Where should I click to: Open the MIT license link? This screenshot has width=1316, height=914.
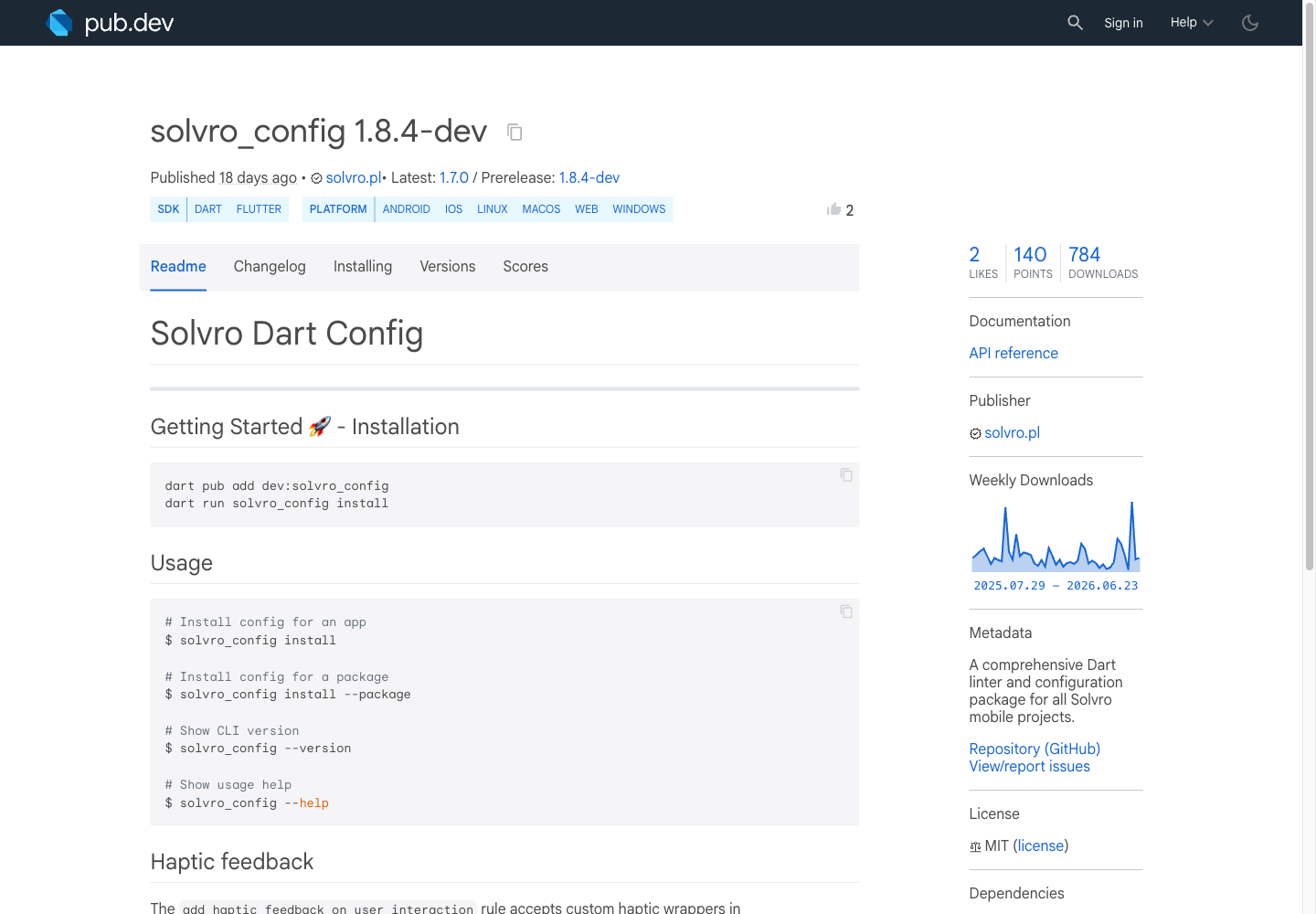click(x=1041, y=846)
